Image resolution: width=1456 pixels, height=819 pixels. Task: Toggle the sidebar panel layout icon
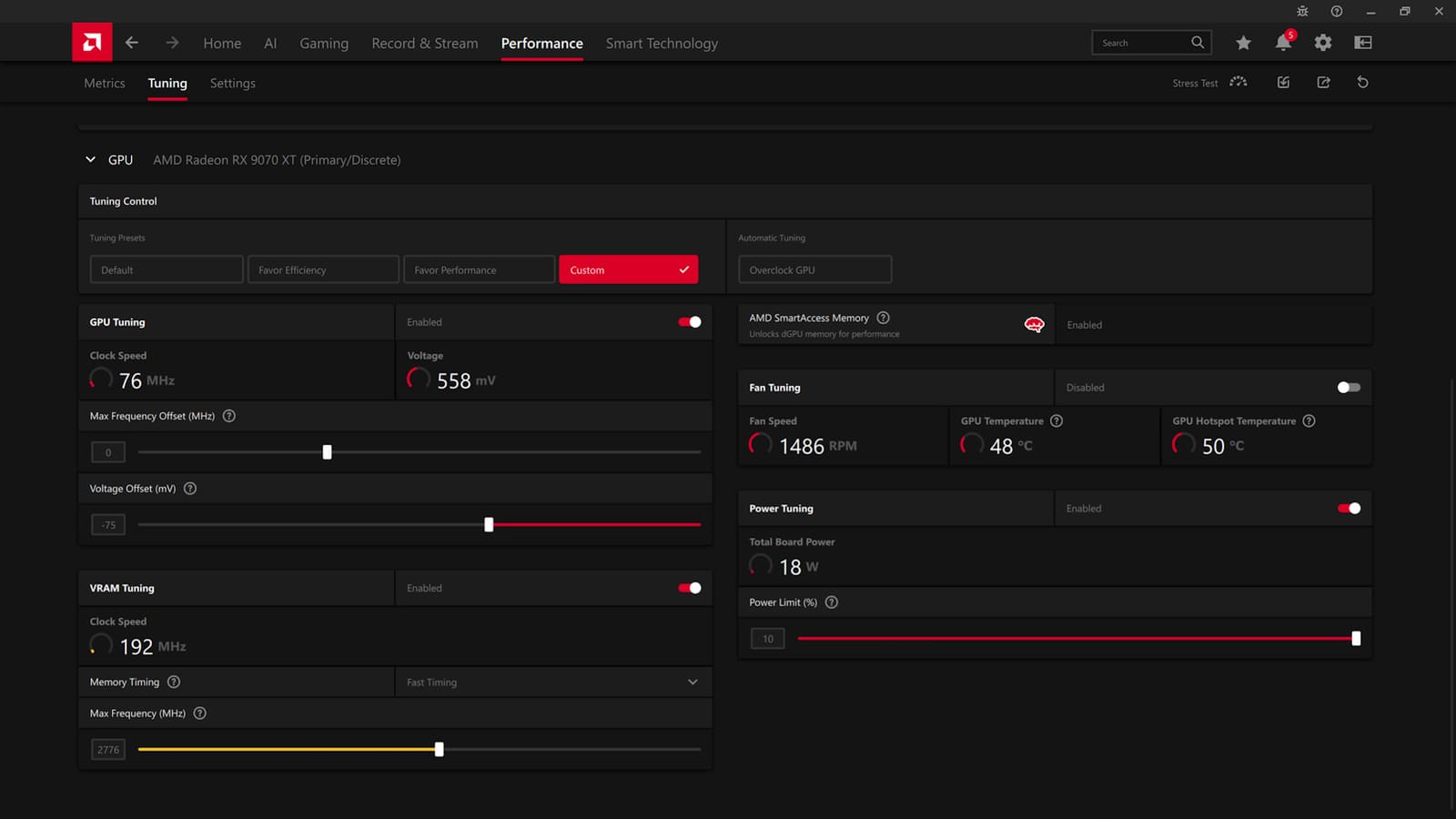click(1363, 43)
